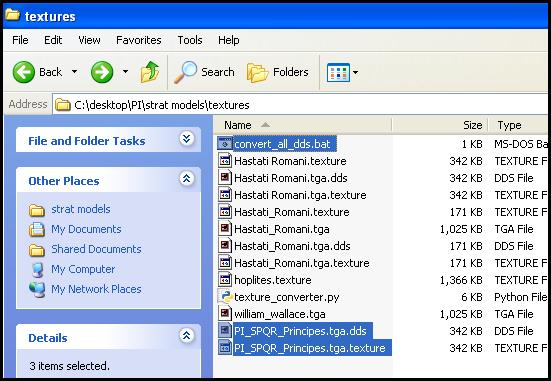Select Hastati Romani.tga.dds file name
Viewport: 551px width, 381px height.
[x=291, y=178]
